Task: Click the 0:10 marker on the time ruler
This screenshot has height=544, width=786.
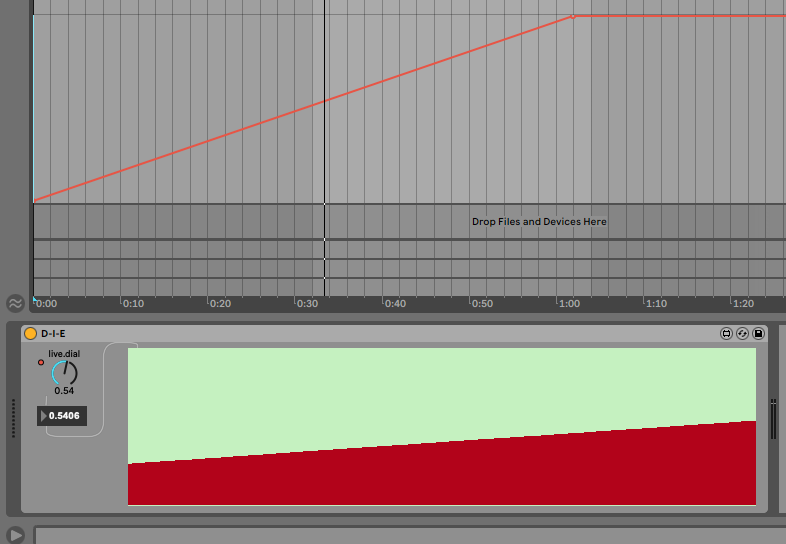Action: tap(133, 303)
